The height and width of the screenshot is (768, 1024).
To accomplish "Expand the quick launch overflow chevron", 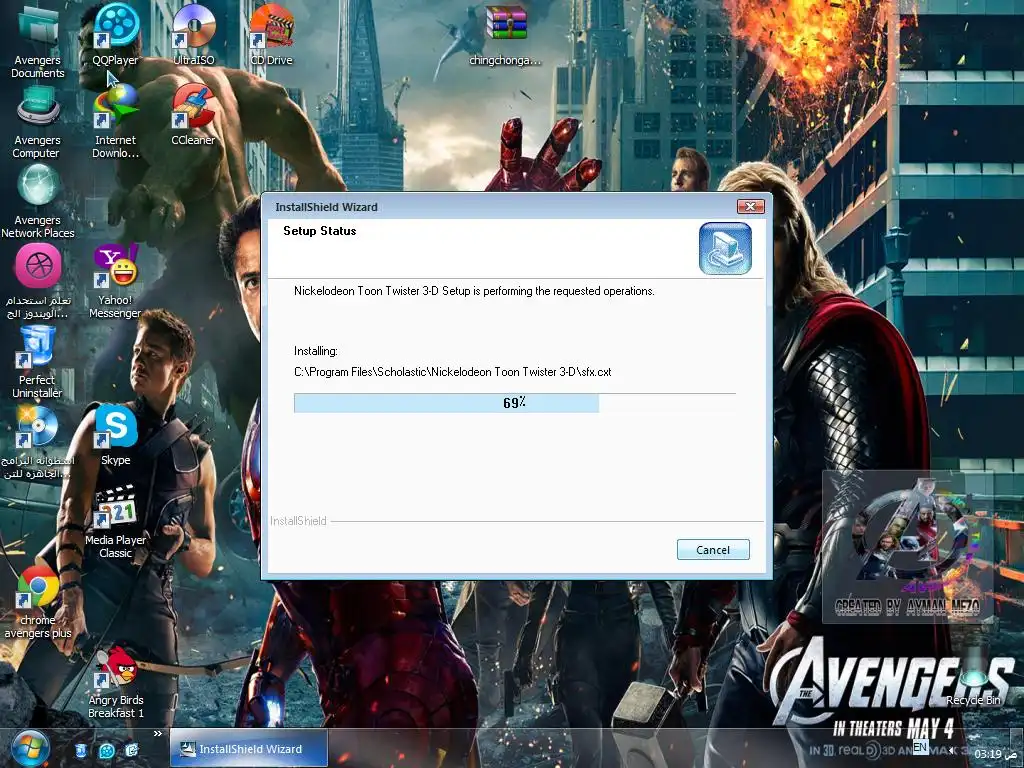I will click(x=157, y=733).
